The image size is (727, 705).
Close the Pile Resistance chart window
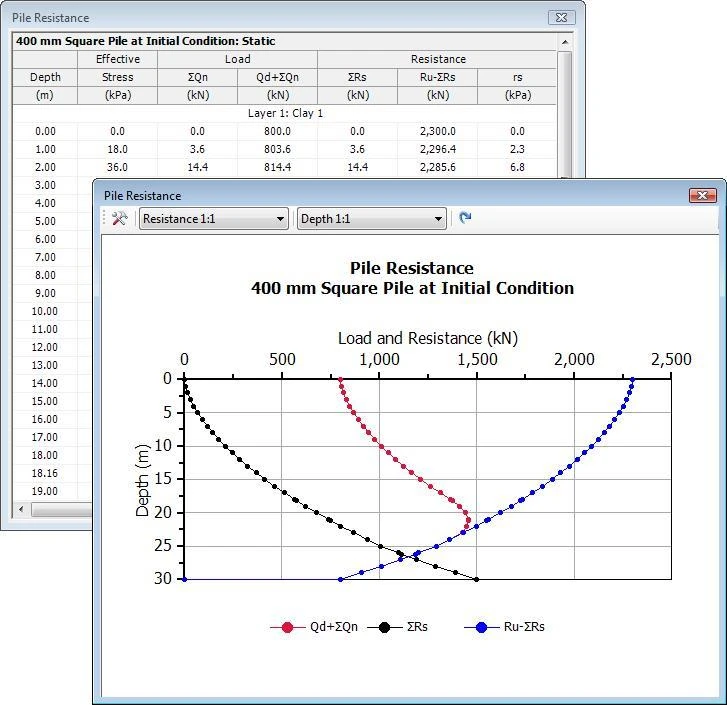click(703, 196)
